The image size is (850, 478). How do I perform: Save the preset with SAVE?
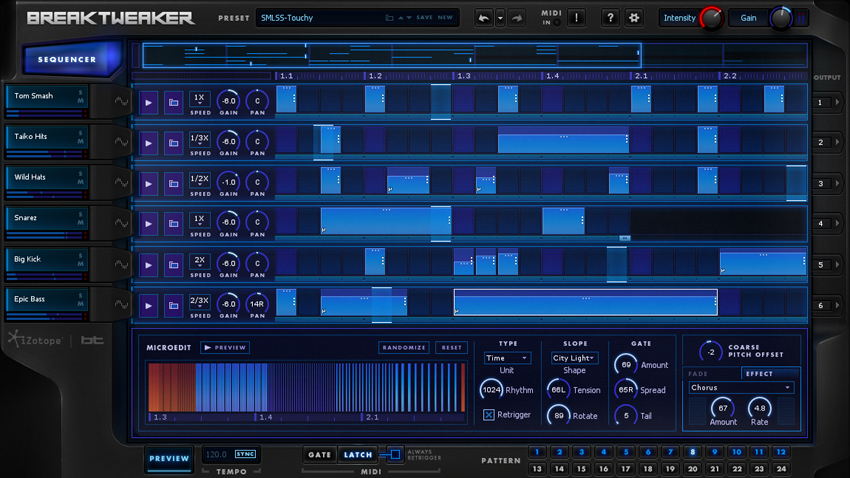click(424, 17)
